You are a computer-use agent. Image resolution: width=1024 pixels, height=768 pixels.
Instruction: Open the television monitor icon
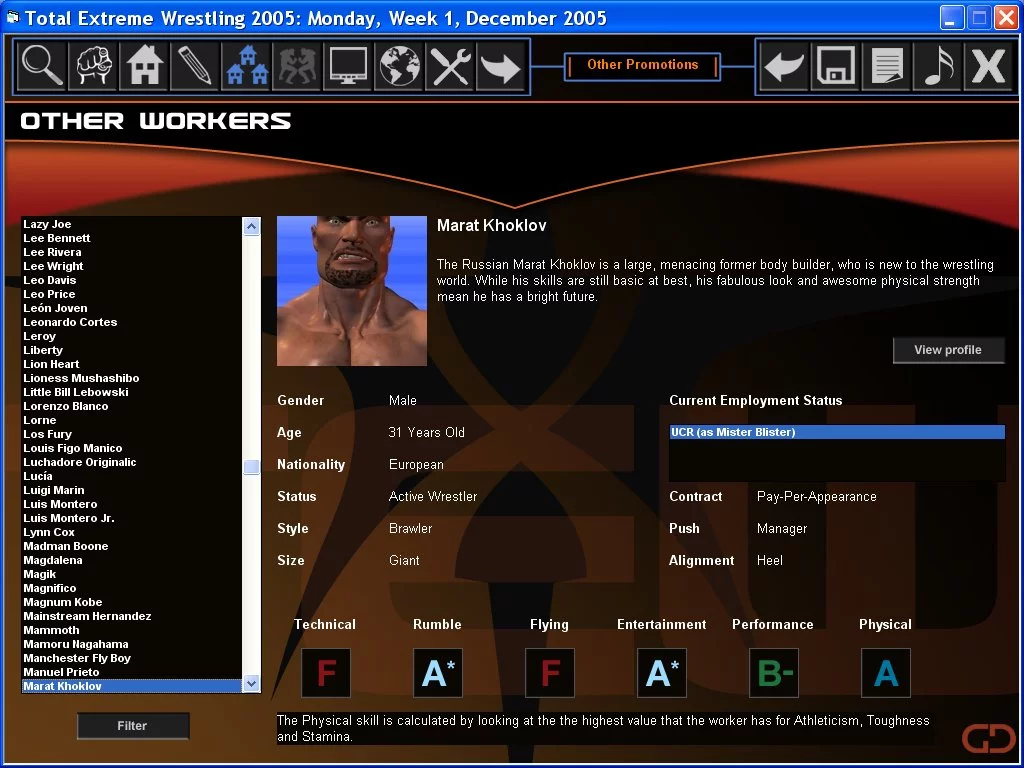pyautogui.click(x=348, y=65)
